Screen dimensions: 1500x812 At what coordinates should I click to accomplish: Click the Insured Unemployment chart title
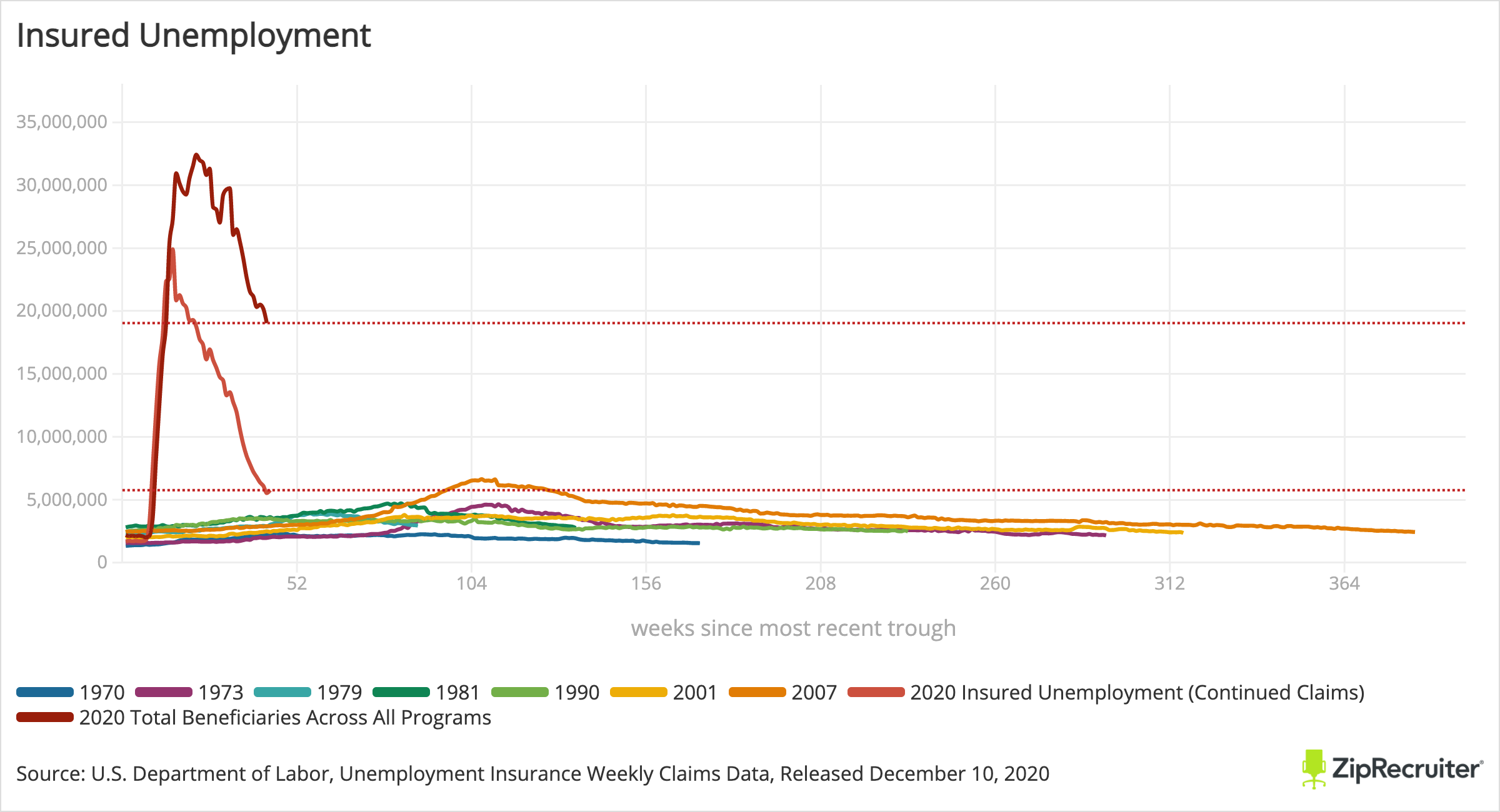tap(194, 35)
